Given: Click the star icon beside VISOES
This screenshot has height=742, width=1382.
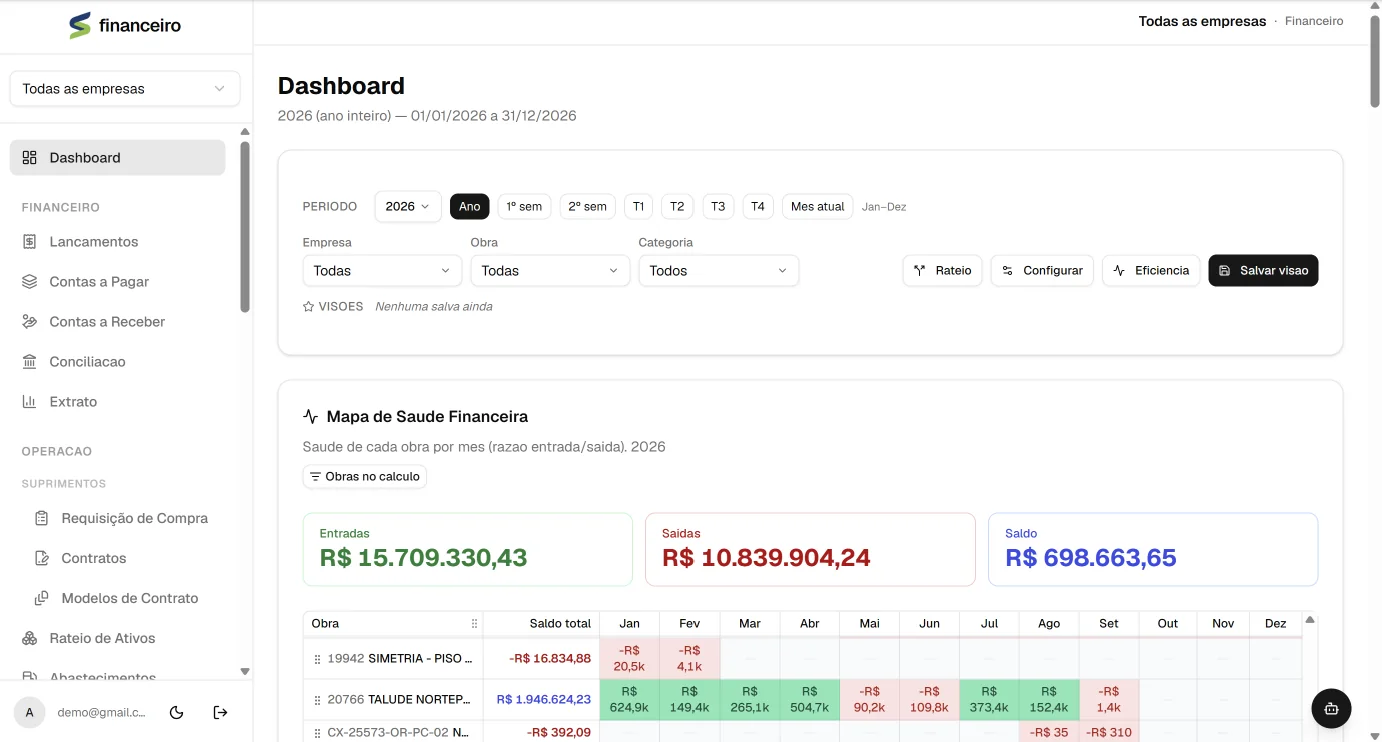Looking at the screenshot, I should point(309,307).
